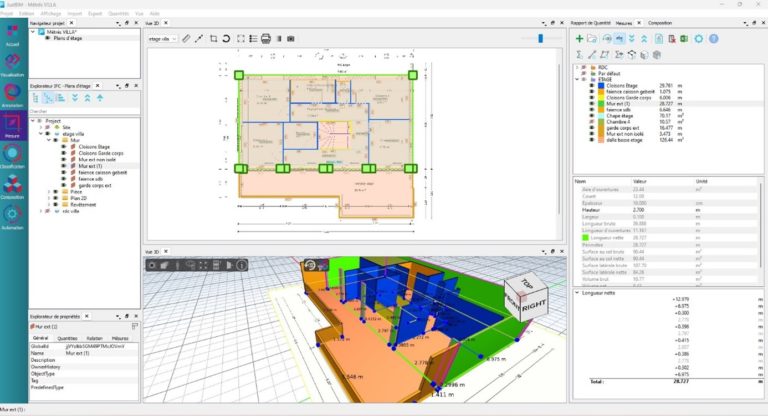Open the Quantités tab in properties explorer
The image size is (768, 416).
(68, 338)
